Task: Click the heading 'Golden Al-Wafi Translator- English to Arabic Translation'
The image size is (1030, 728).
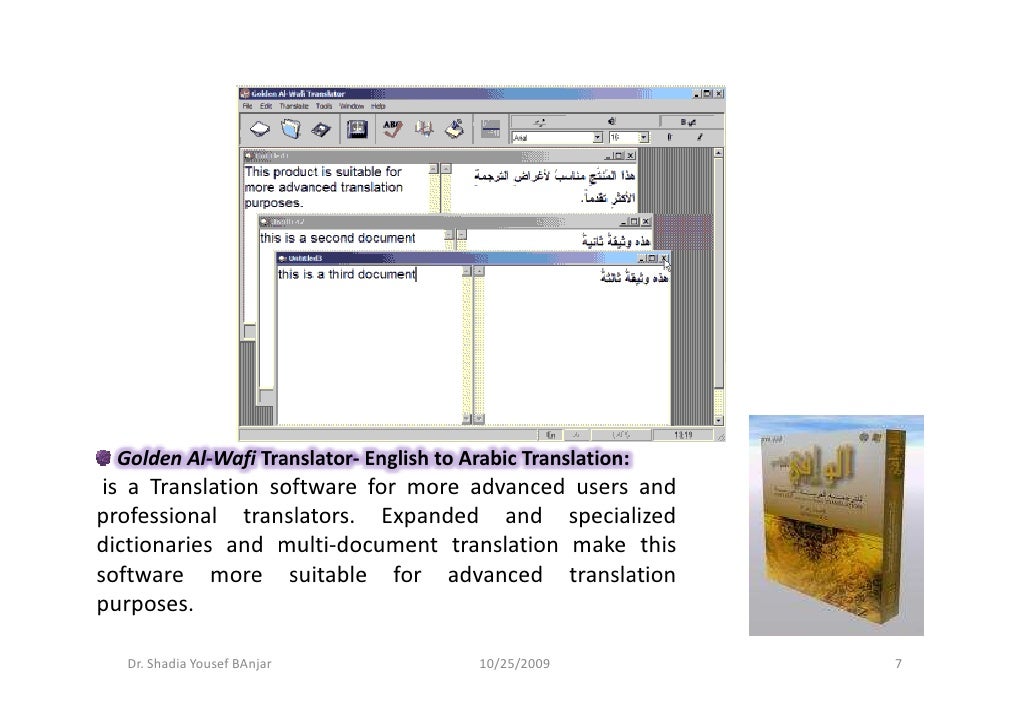Action: click(x=373, y=458)
